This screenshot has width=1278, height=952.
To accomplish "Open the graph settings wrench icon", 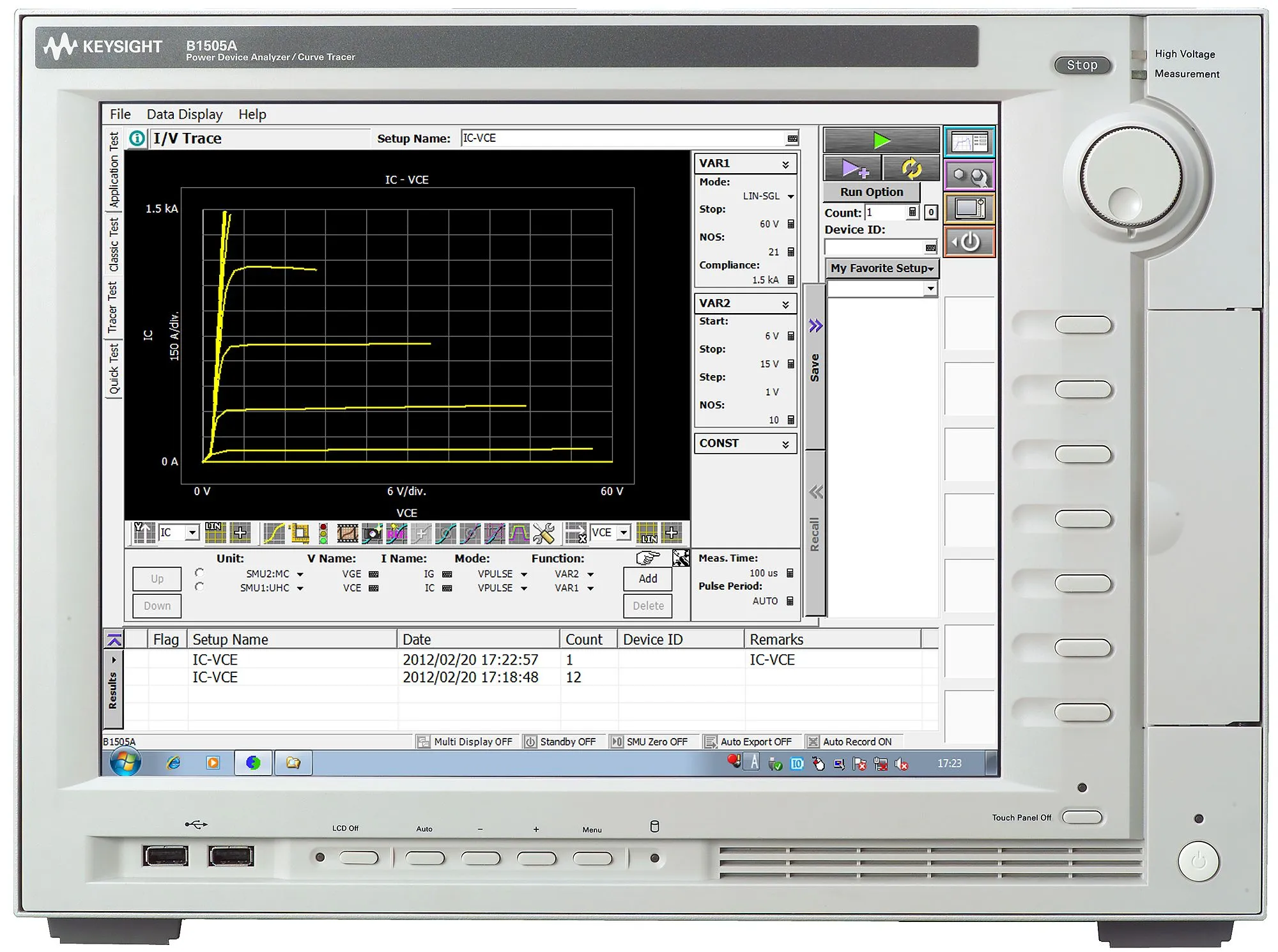I will [x=543, y=534].
